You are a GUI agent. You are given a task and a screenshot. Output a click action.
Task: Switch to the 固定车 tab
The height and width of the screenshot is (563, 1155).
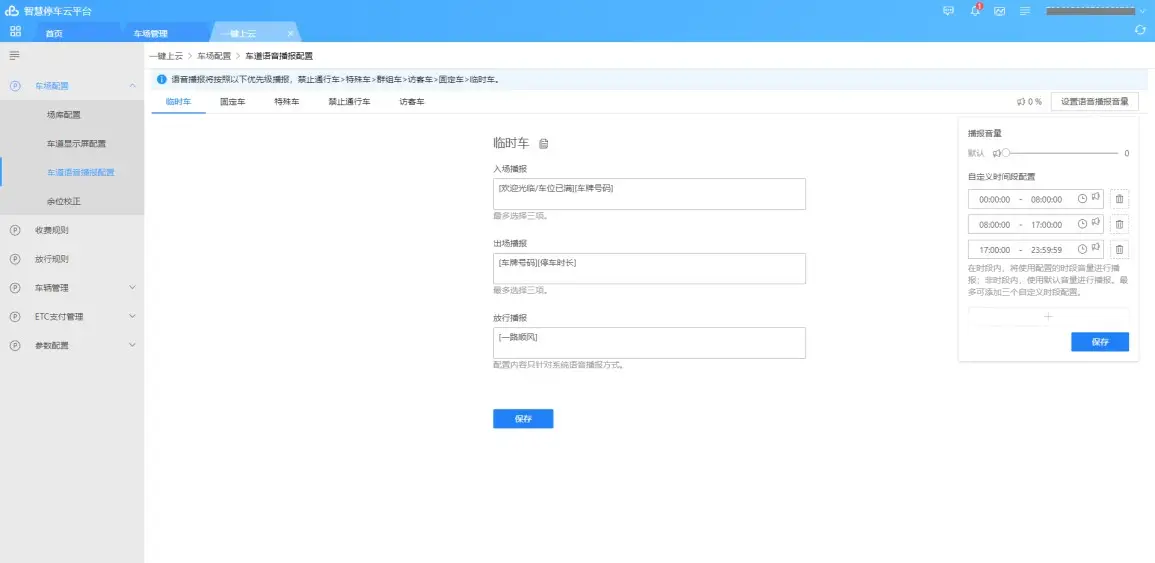point(233,102)
